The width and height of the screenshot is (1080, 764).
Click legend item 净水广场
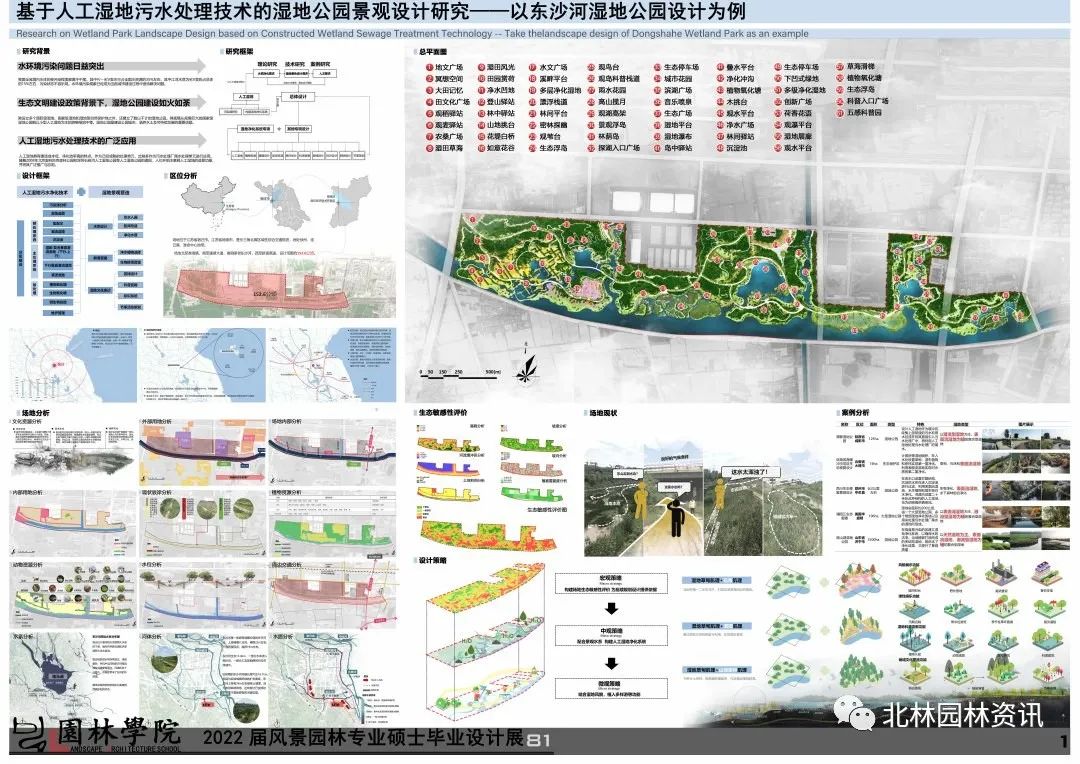pos(736,125)
